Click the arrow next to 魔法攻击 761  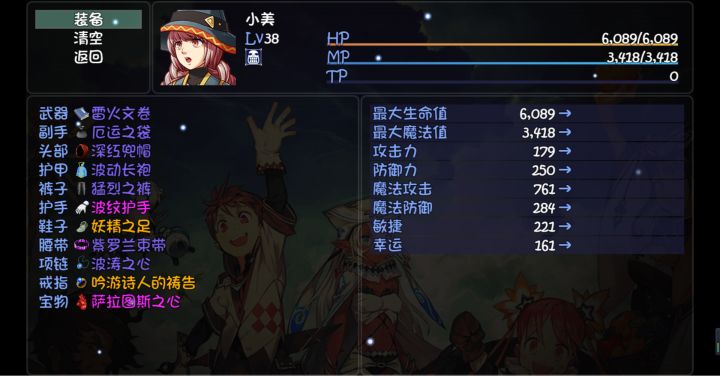tap(565, 189)
